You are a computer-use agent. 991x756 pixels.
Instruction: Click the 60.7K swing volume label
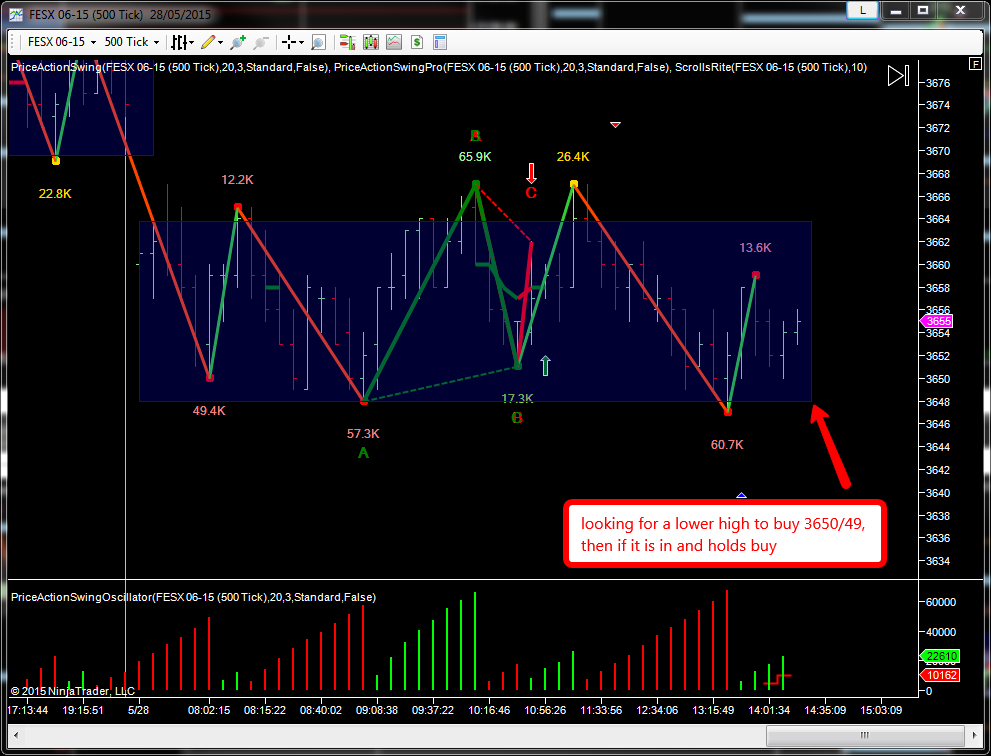[727, 445]
